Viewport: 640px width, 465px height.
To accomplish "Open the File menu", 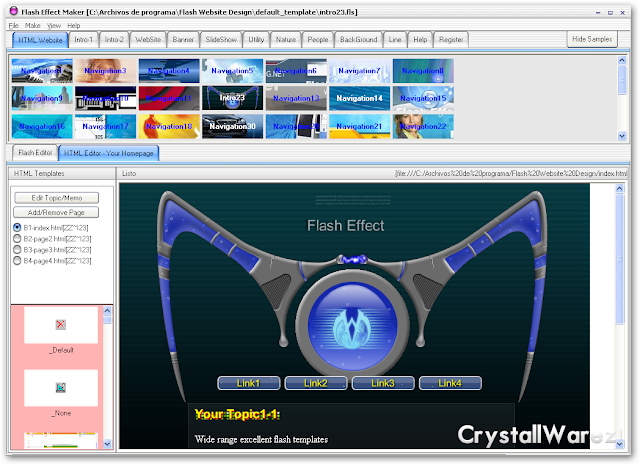I will coord(13,25).
